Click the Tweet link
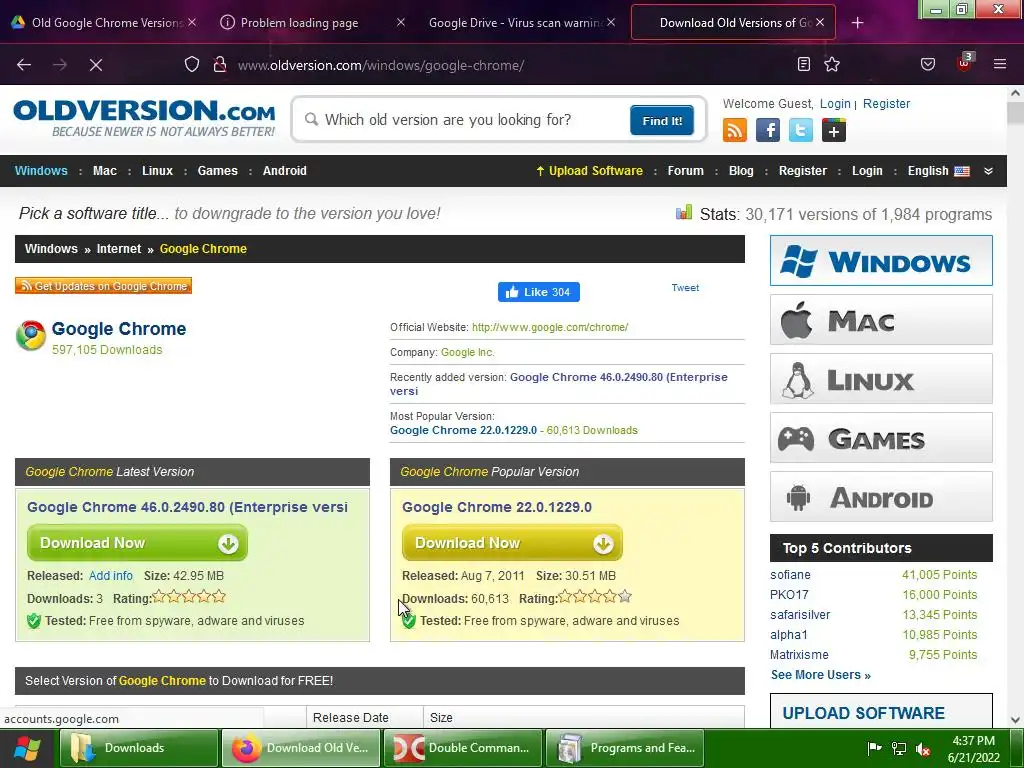Viewport: 1024px width, 768px height. 685,287
